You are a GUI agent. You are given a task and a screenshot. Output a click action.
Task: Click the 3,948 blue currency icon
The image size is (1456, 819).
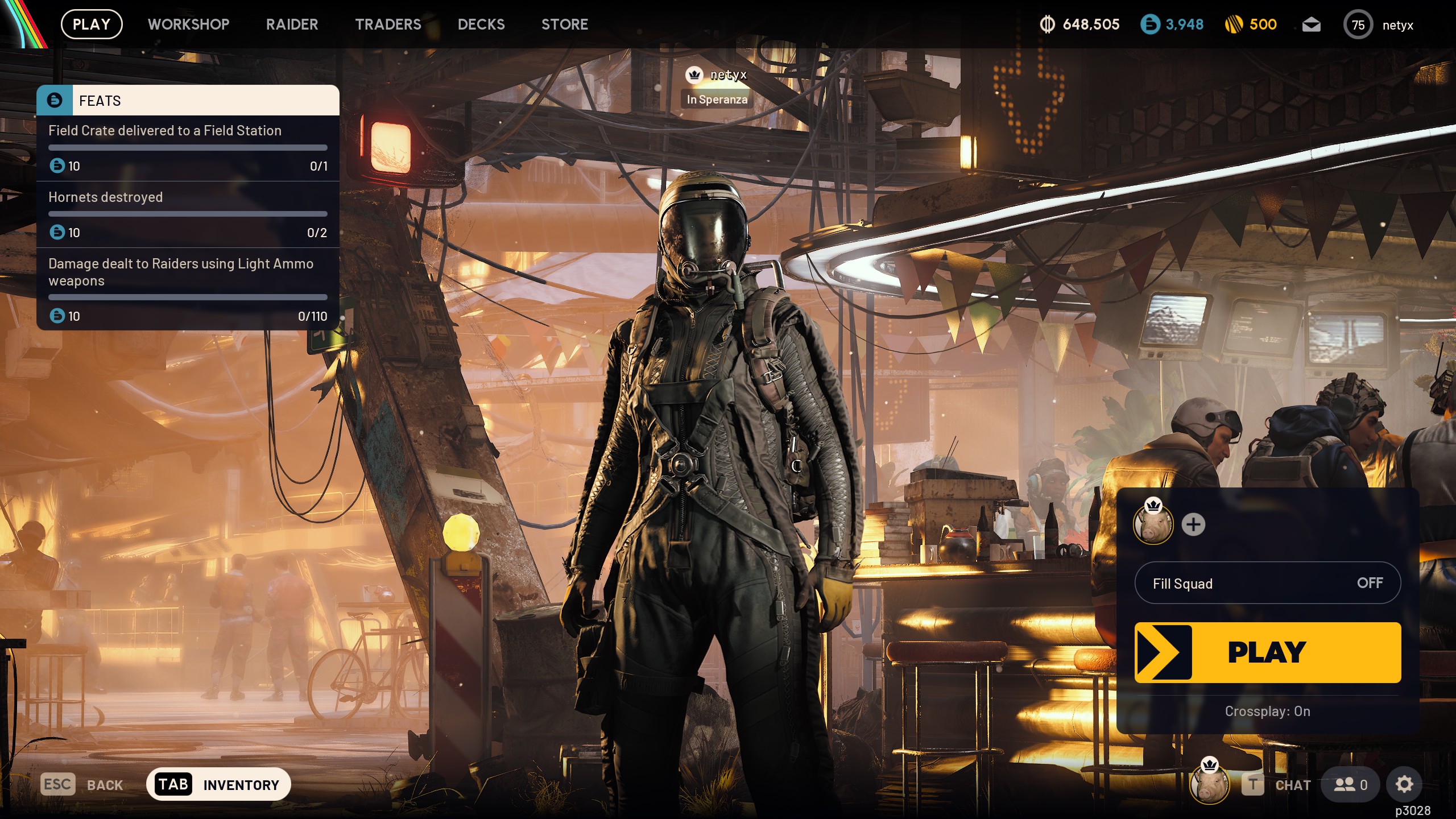(x=1149, y=24)
